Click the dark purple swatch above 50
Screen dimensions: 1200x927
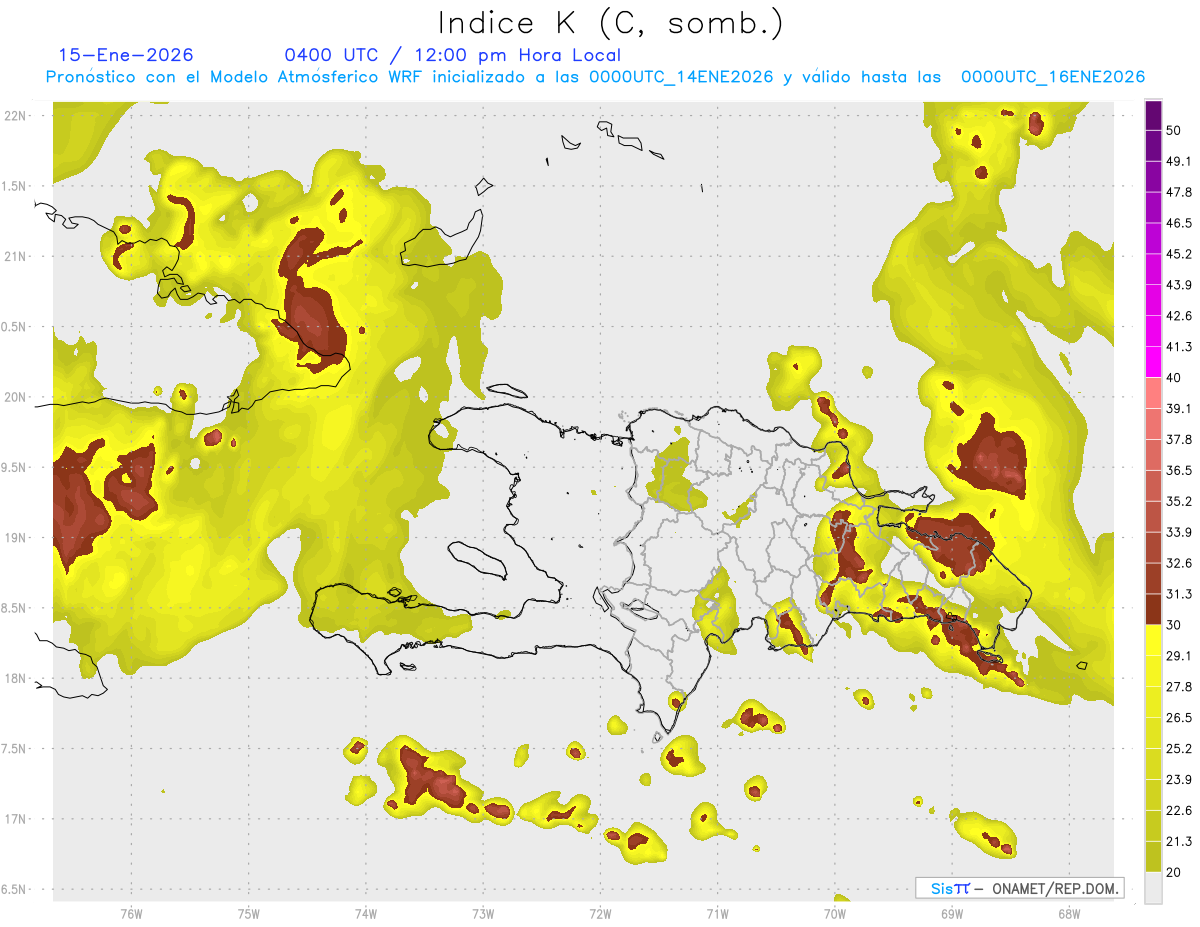(1153, 116)
